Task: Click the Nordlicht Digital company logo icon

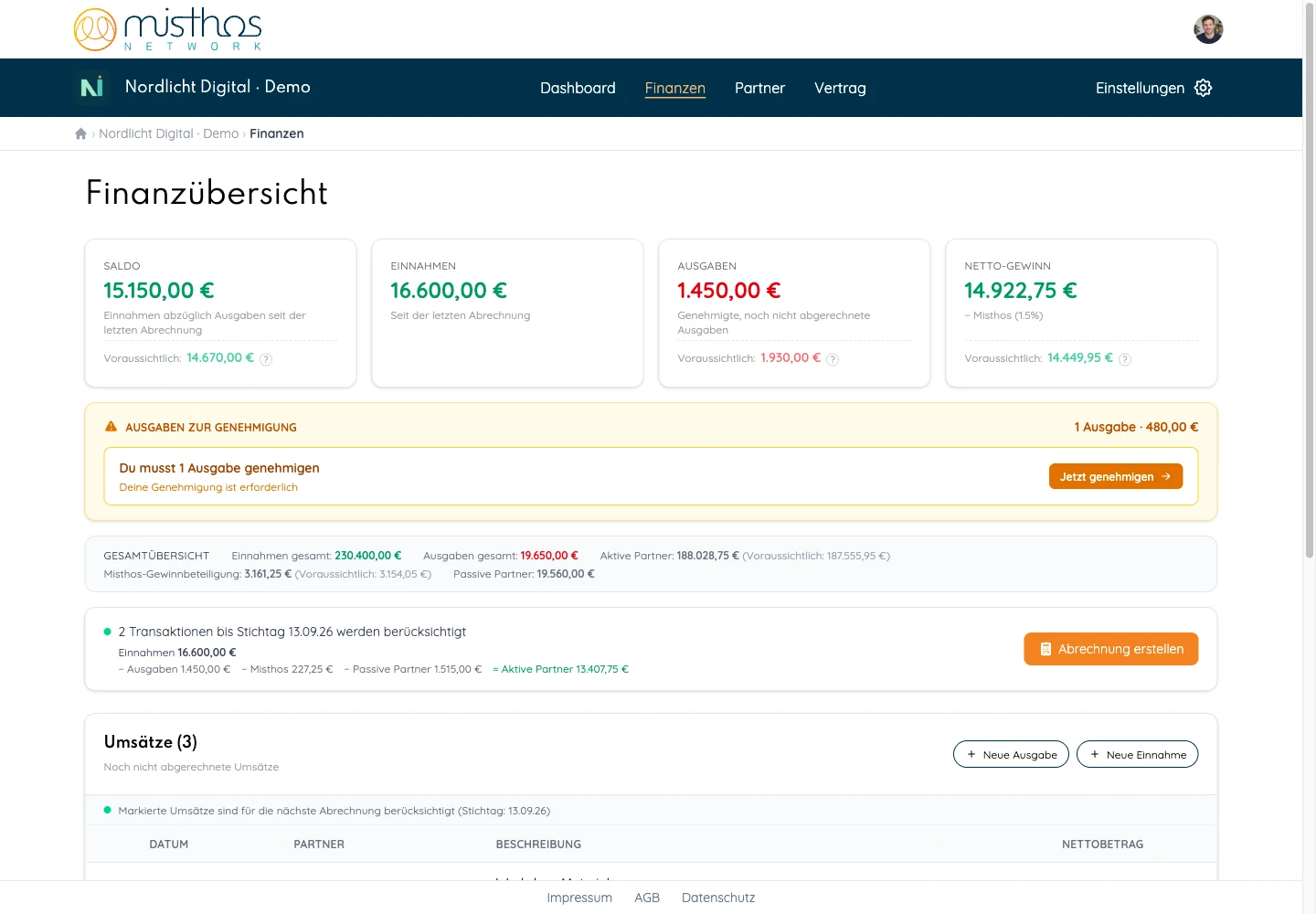Action: pyautogui.click(x=91, y=88)
